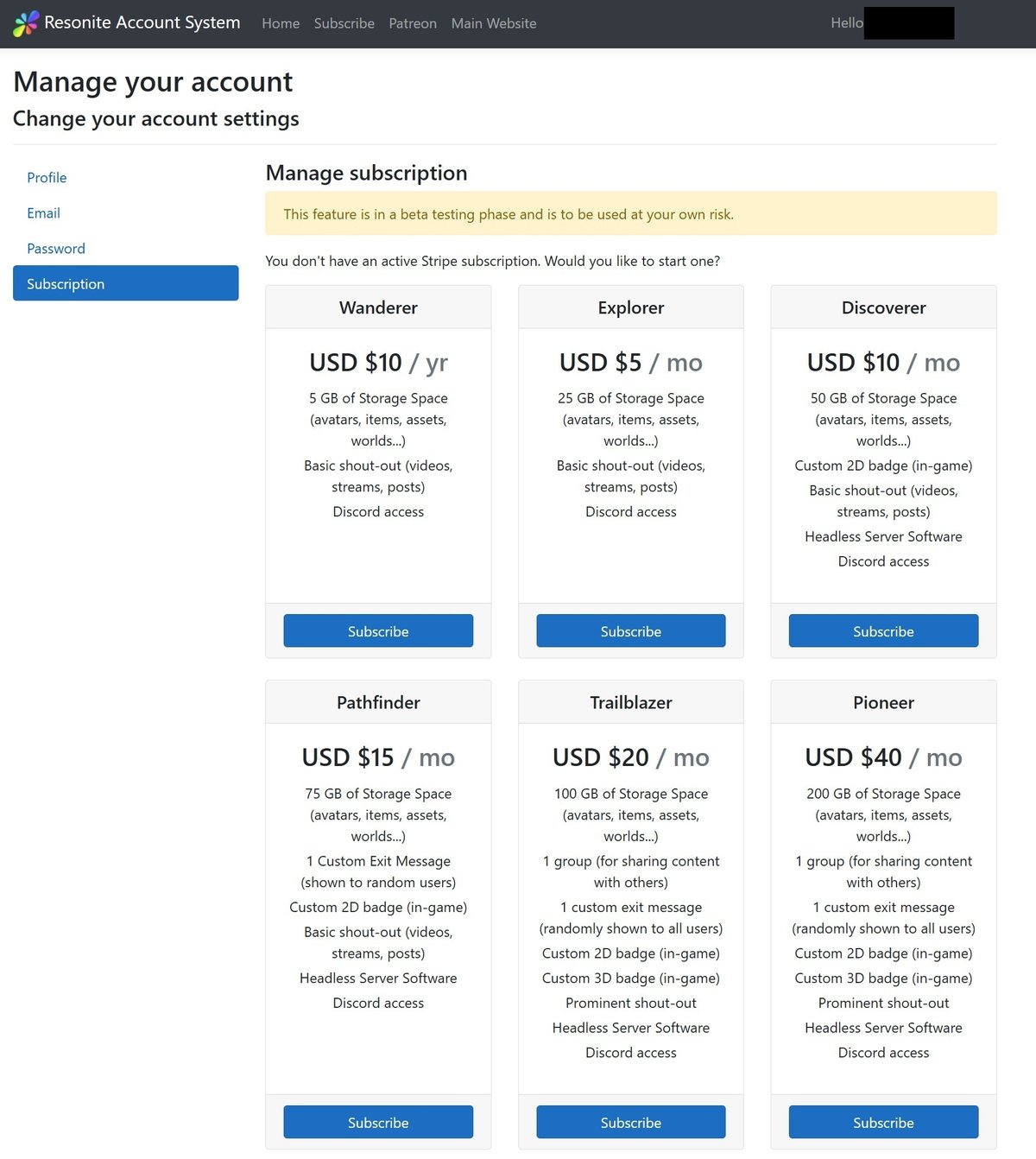
Task: Subscribe to the Discoverer plan
Action: (x=884, y=631)
